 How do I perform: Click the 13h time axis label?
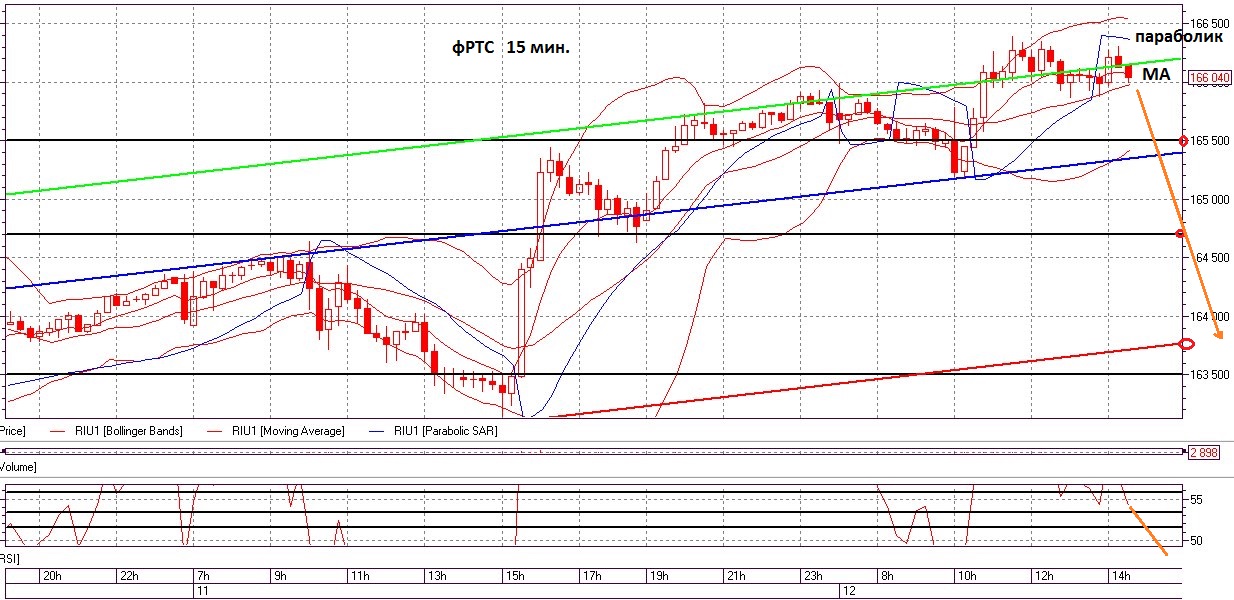click(x=437, y=575)
